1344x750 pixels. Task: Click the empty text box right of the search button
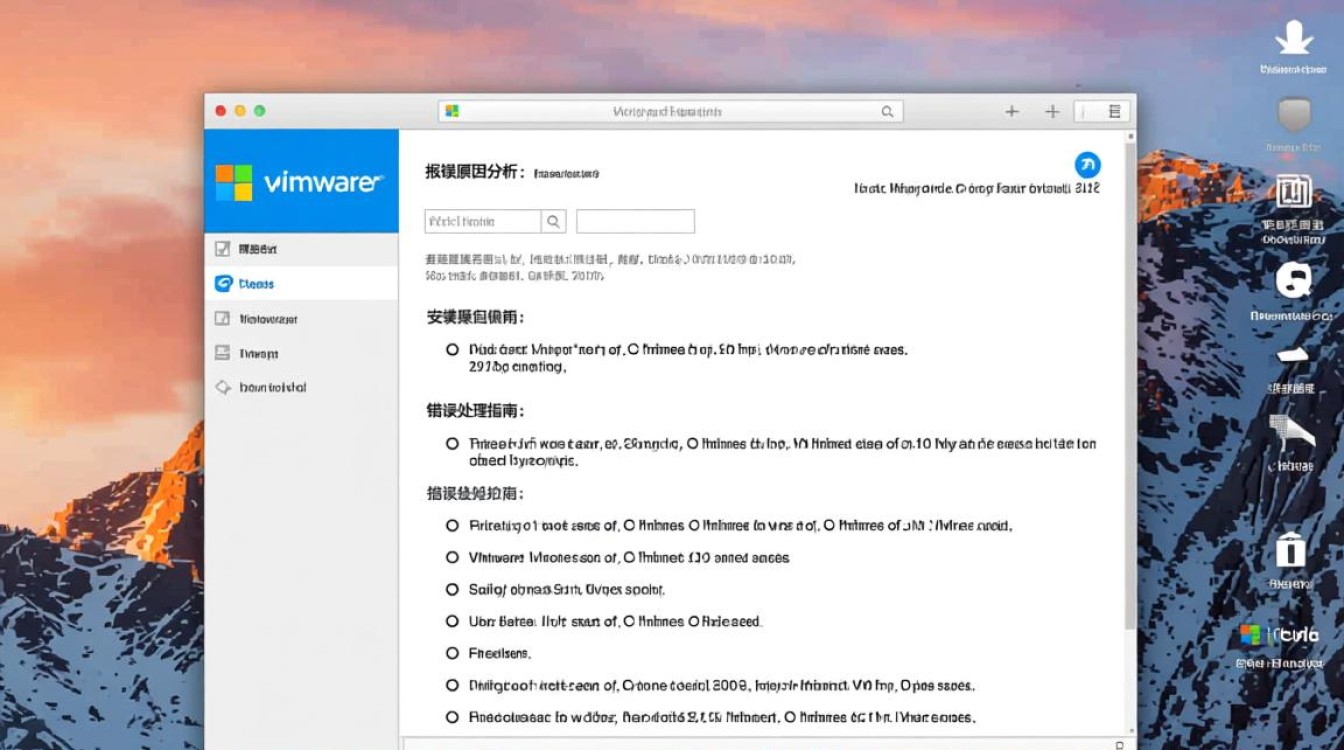pos(635,221)
